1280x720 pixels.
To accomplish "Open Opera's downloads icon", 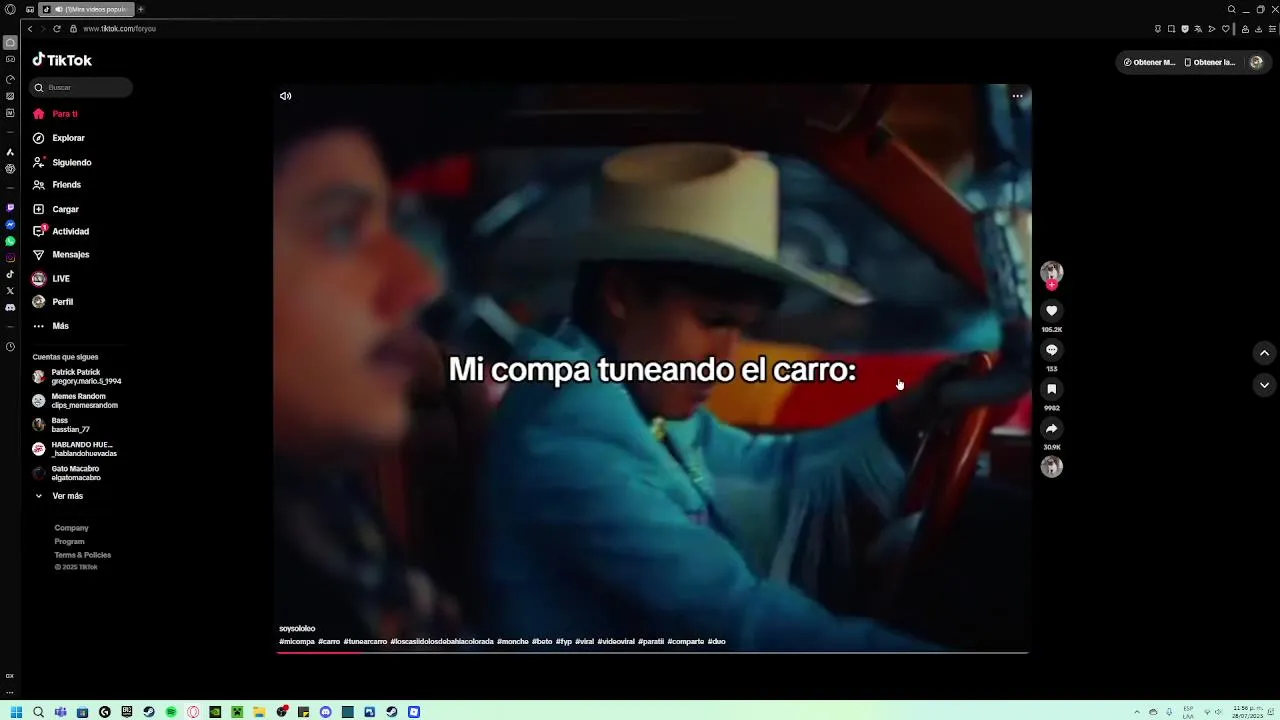I will click(1258, 29).
